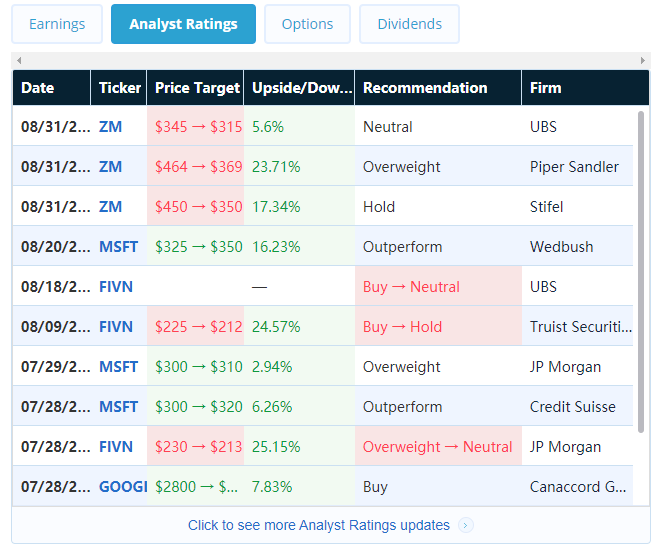Sort by the Date column header
Screen dimensions: 661x553
coord(38,88)
